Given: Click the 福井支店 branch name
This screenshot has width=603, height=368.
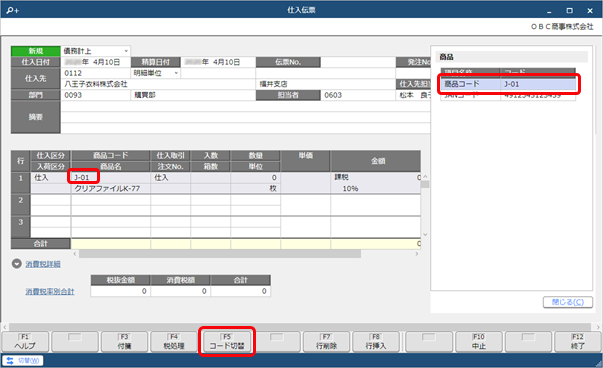Looking at the screenshot, I should (273, 84).
